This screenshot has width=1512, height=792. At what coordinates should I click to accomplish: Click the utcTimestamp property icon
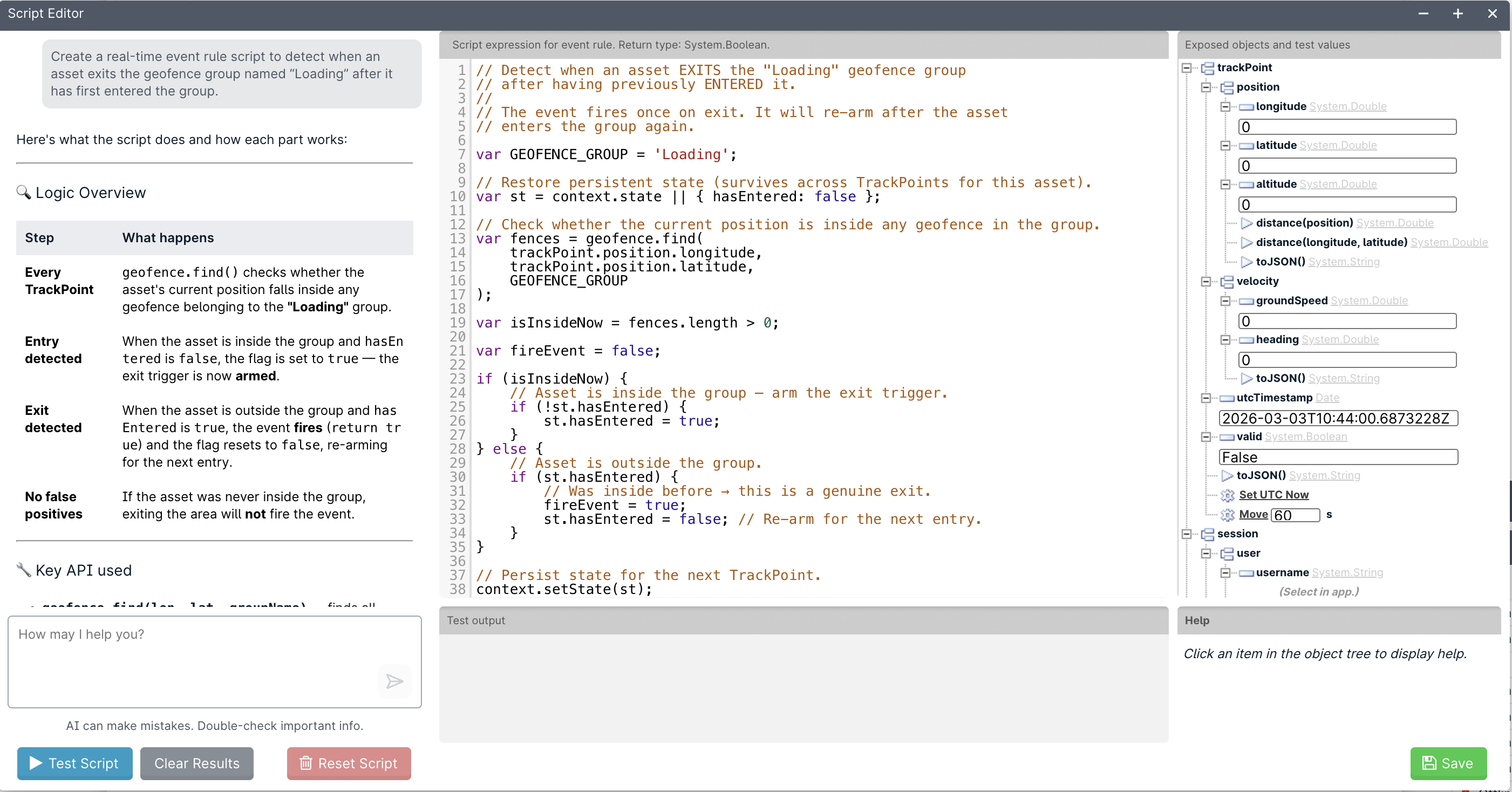pyautogui.click(x=1227, y=398)
